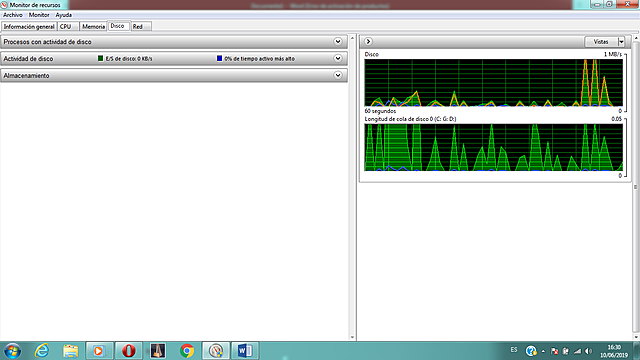640x360 pixels.
Task: Click the right pane scrollbar up arrow
Action: (x=636, y=38)
